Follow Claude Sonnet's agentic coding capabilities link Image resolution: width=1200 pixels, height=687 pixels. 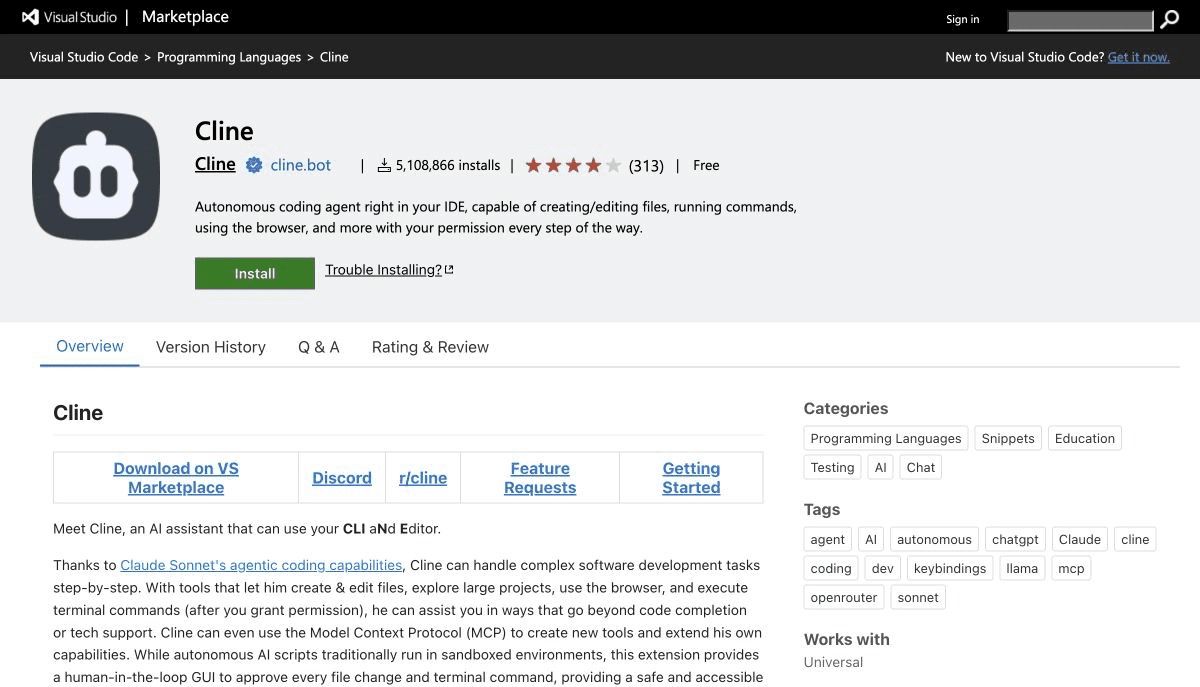tap(261, 565)
